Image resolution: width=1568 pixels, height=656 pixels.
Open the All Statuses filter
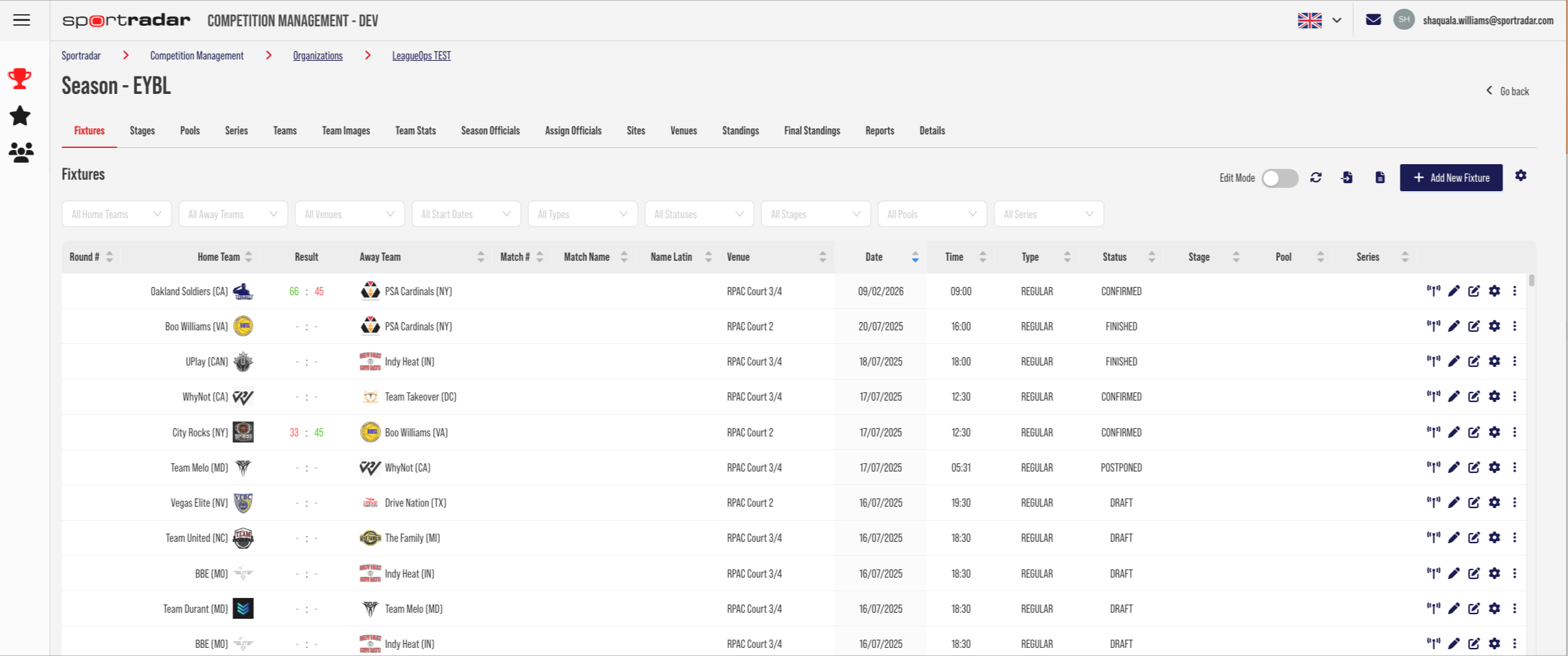click(699, 214)
